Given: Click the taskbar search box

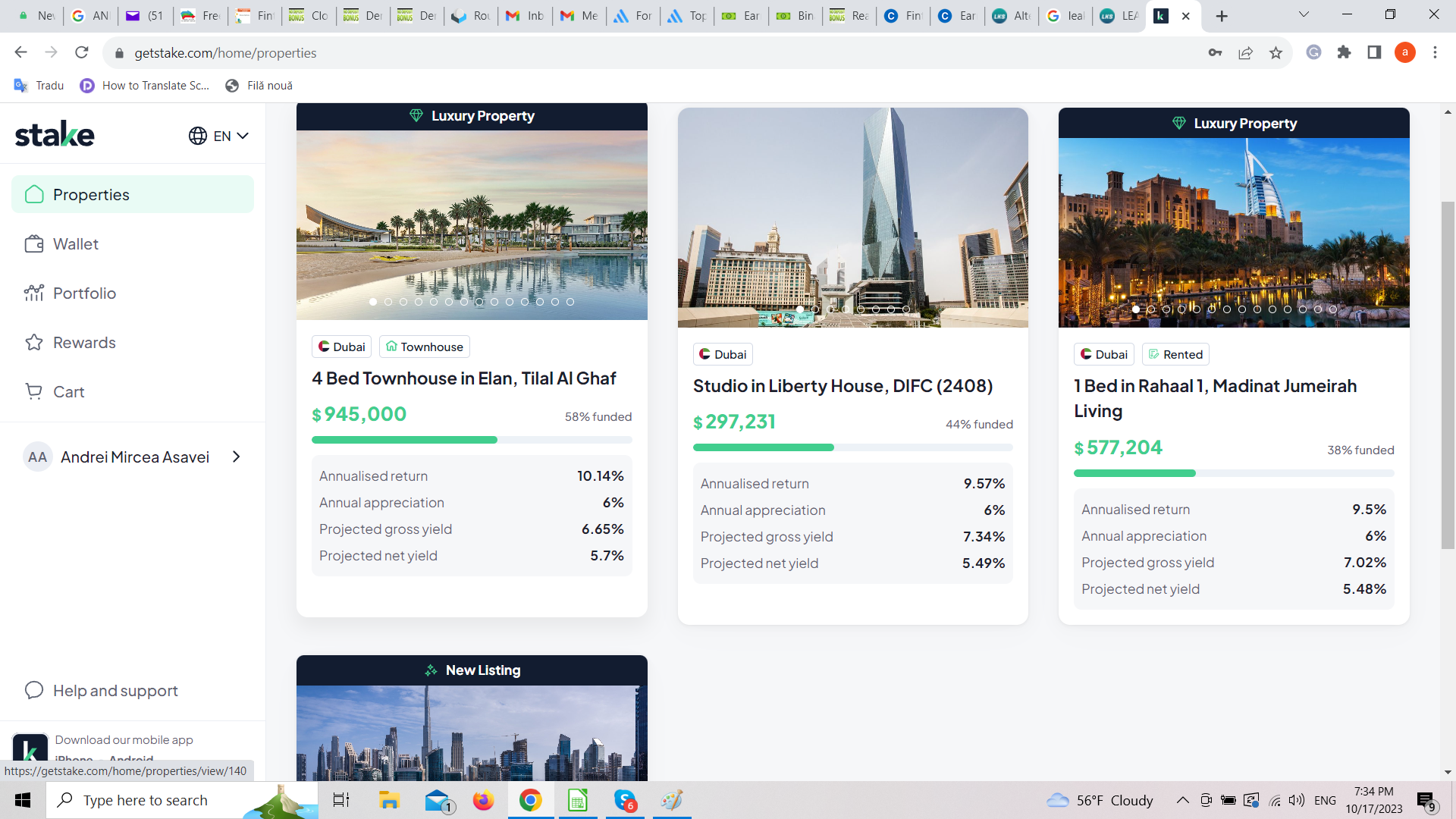Looking at the screenshot, I should coord(182,800).
